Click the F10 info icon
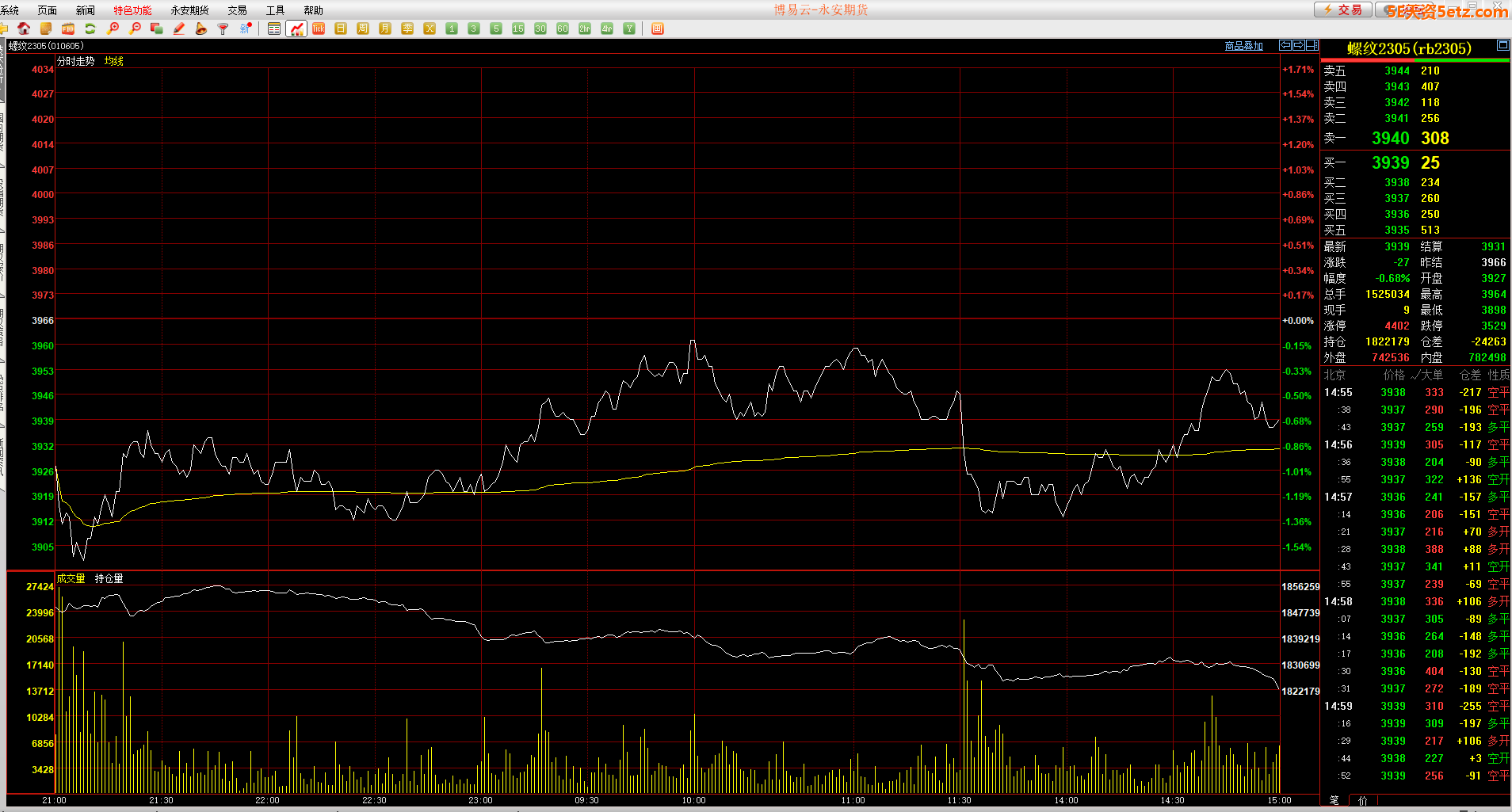 (x=68, y=29)
